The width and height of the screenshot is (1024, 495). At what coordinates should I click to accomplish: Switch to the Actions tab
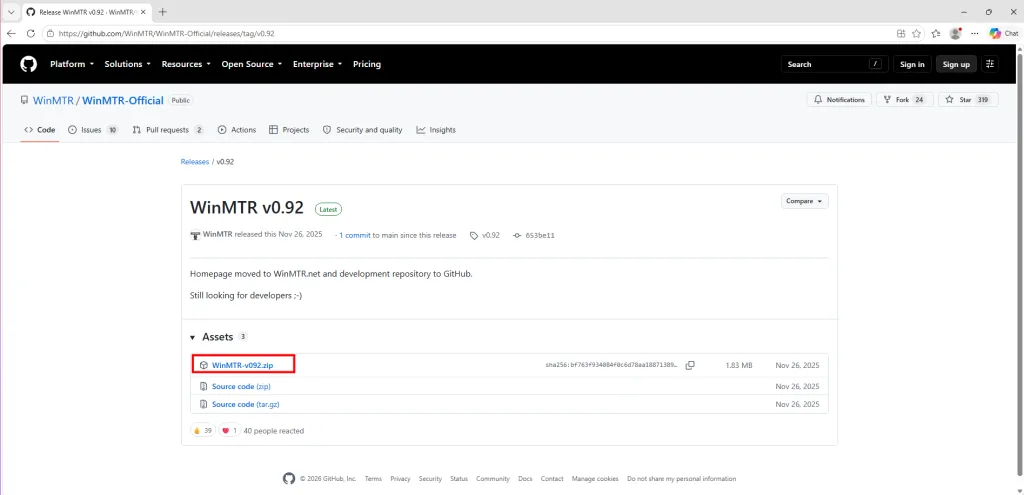[237, 130]
